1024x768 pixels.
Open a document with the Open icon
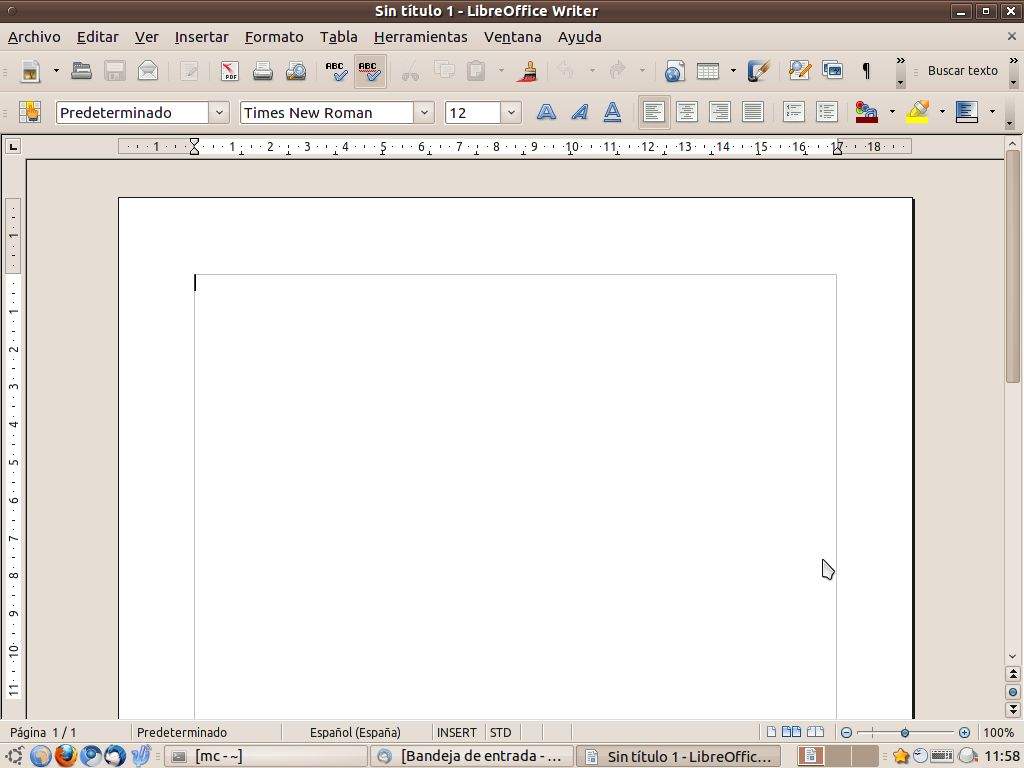(x=80, y=71)
